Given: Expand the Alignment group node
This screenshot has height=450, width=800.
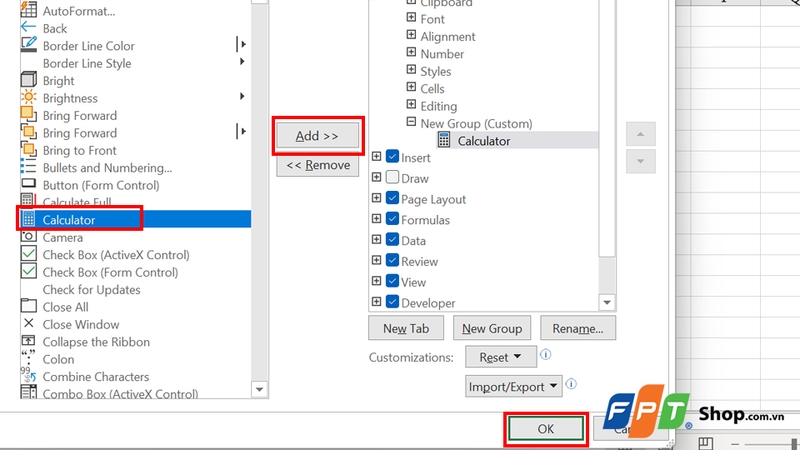Looking at the screenshot, I should [411, 35].
